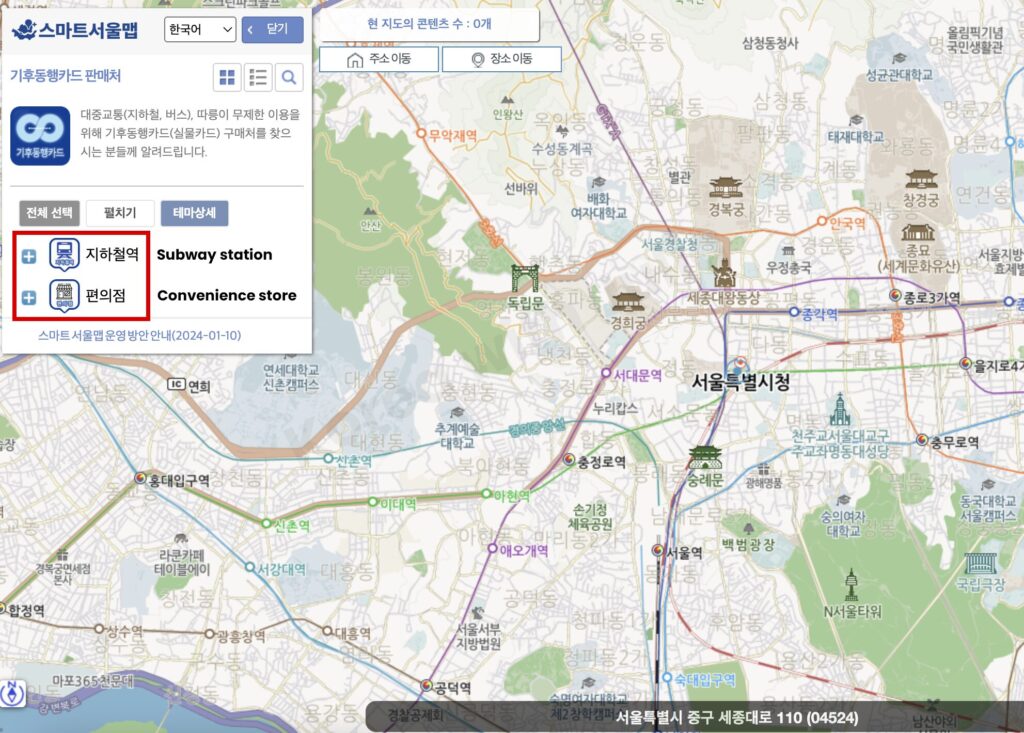Click the 서울역 station marker

point(658,551)
